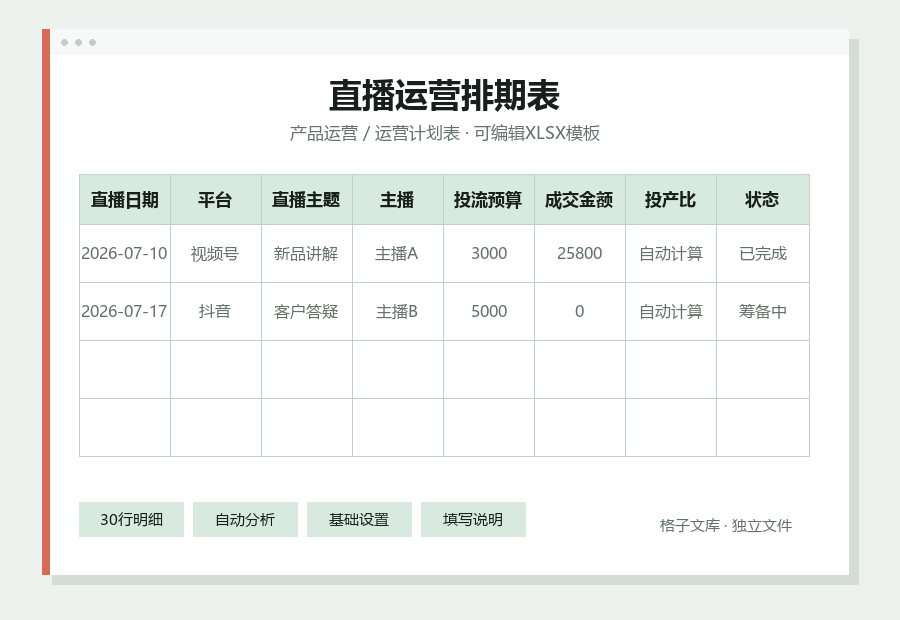Image resolution: width=900 pixels, height=620 pixels.
Task: Select 自动计算 in the 2026-07-17 row
Action: point(671,312)
